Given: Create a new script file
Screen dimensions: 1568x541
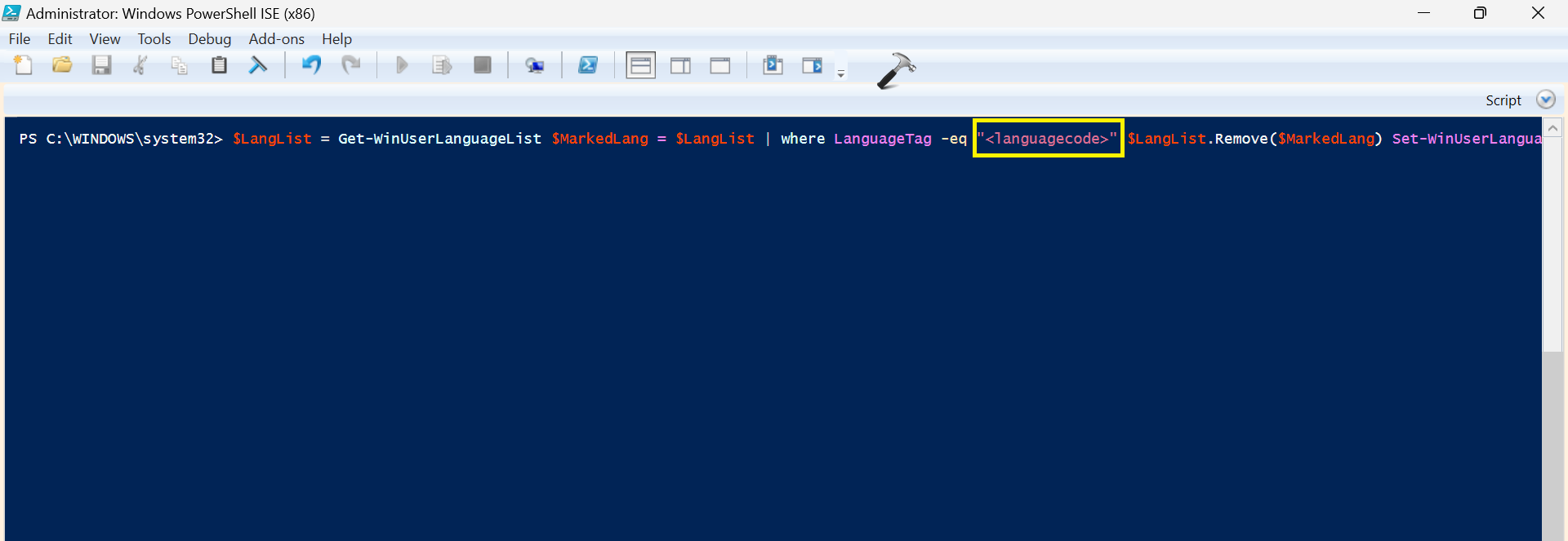Looking at the screenshot, I should click(23, 65).
